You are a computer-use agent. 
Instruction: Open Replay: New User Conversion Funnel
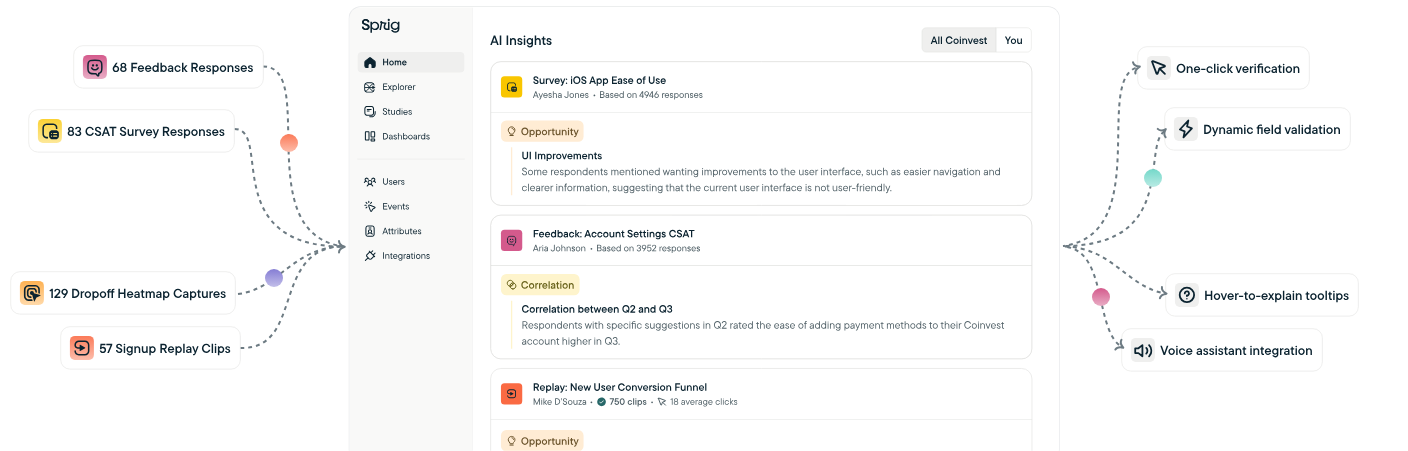[x=619, y=387]
